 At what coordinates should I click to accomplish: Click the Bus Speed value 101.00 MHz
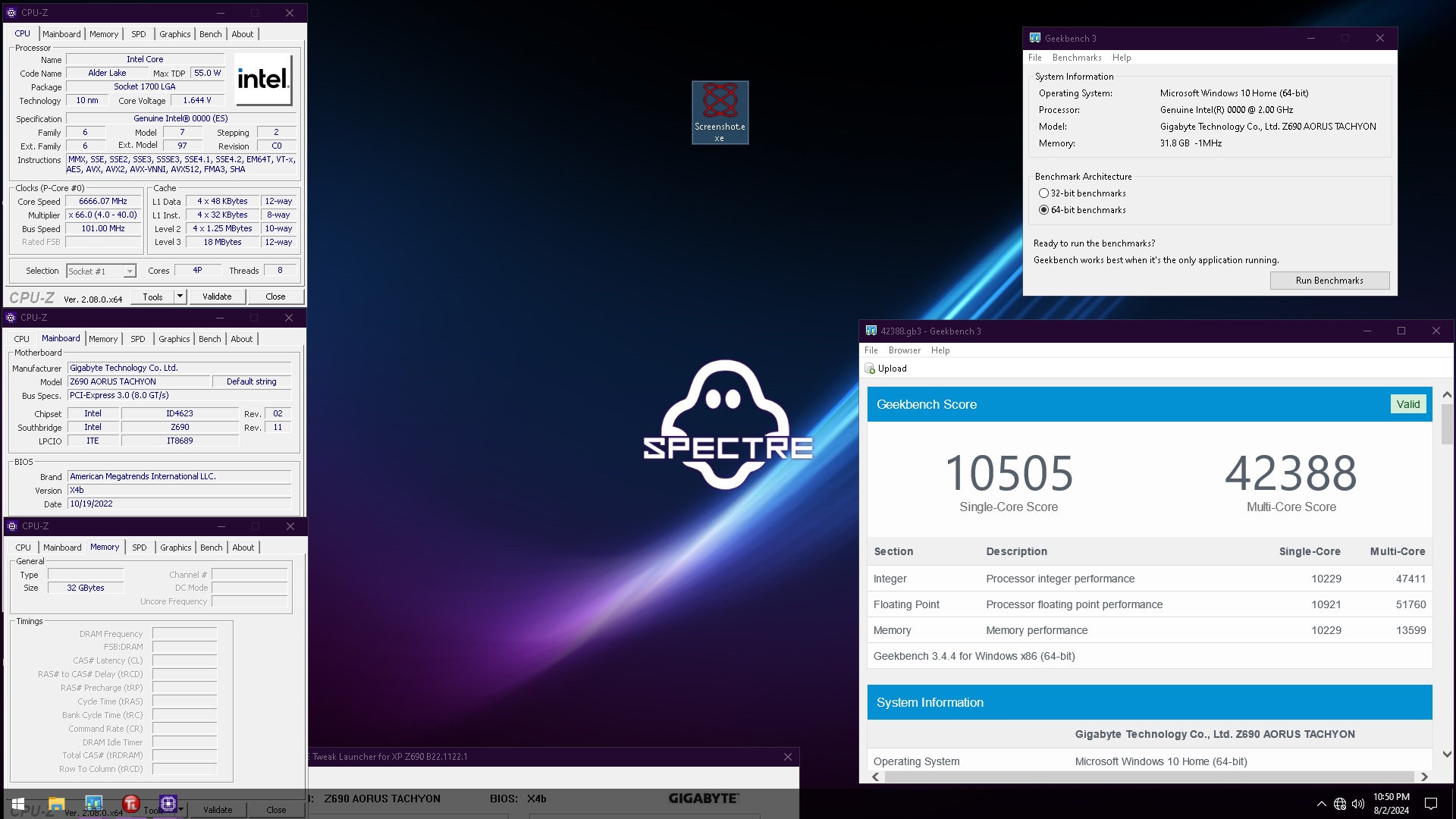[x=103, y=229]
